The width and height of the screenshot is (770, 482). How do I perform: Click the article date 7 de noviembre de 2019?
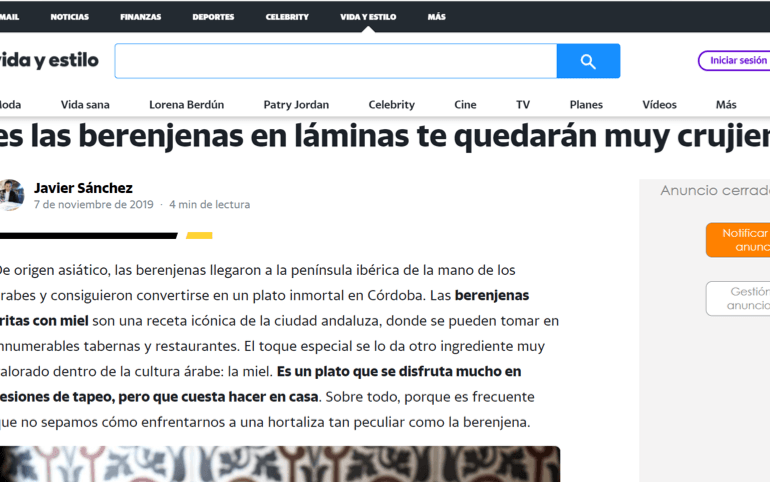[x=93, y=204]
